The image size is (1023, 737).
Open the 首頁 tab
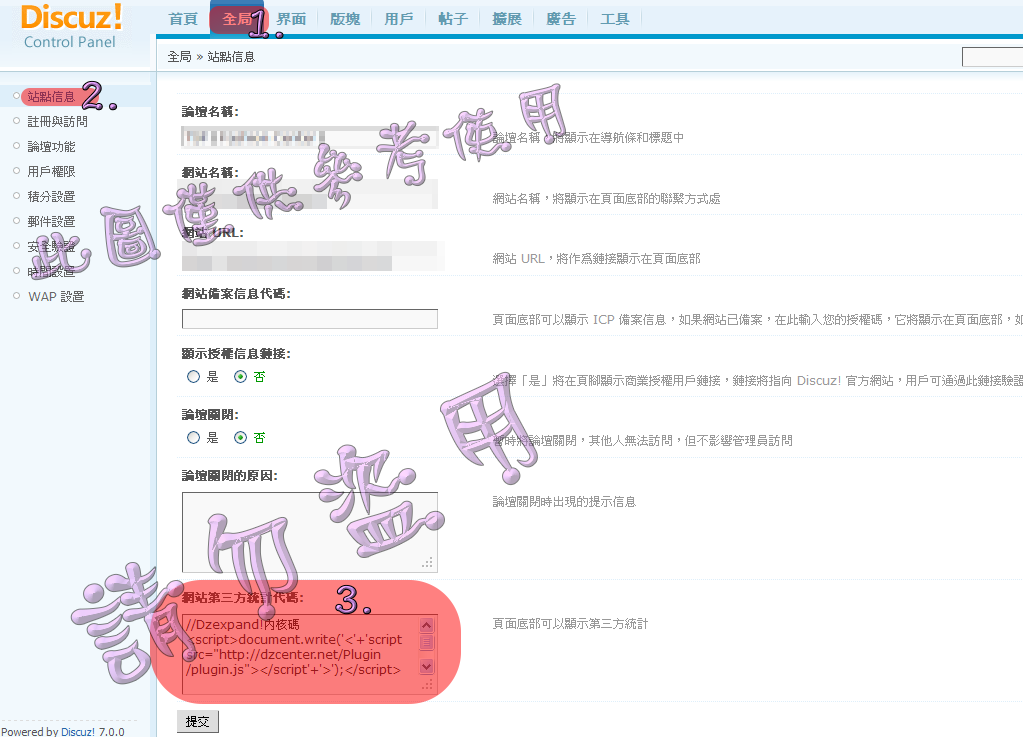(x=183, y=19)
